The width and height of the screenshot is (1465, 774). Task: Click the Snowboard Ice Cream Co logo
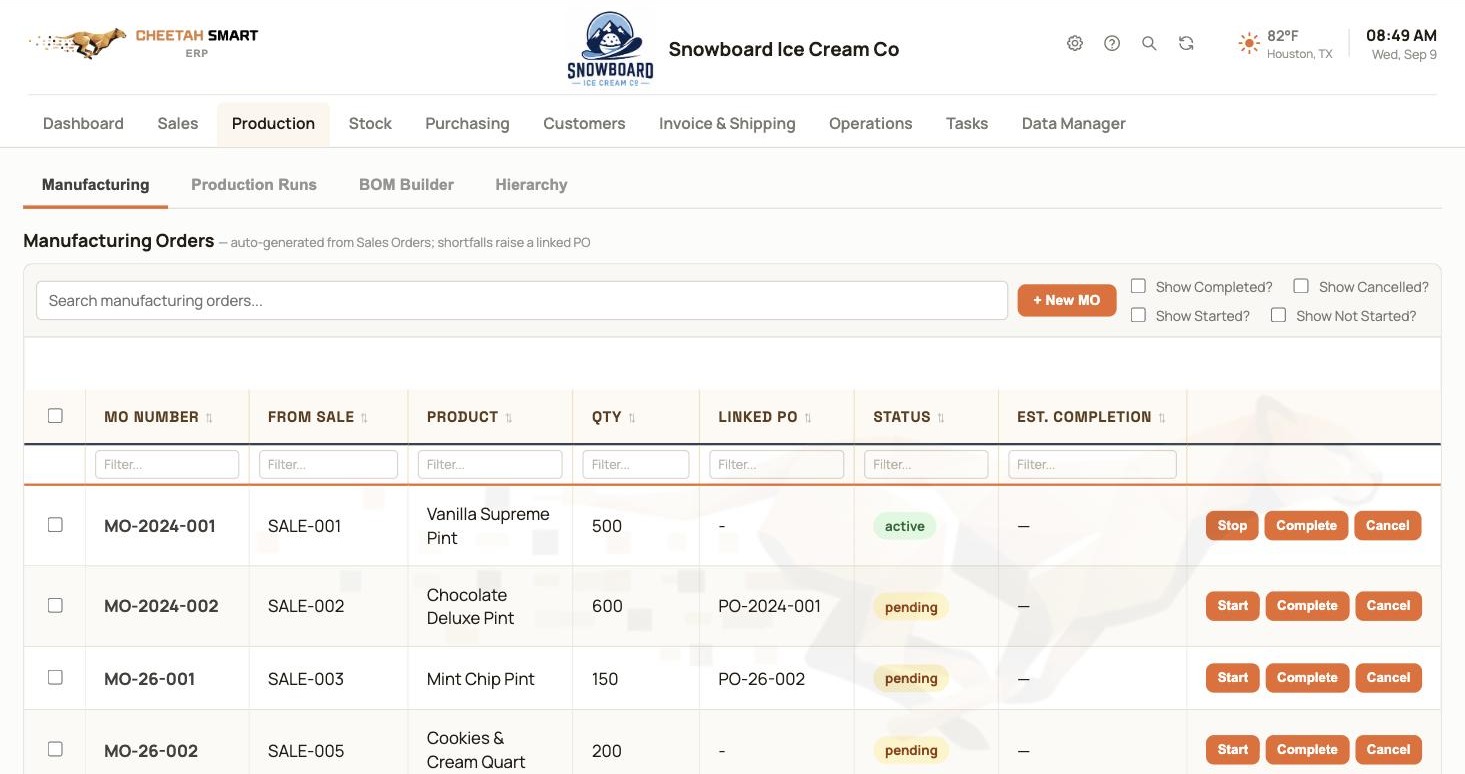click(610, 49)
